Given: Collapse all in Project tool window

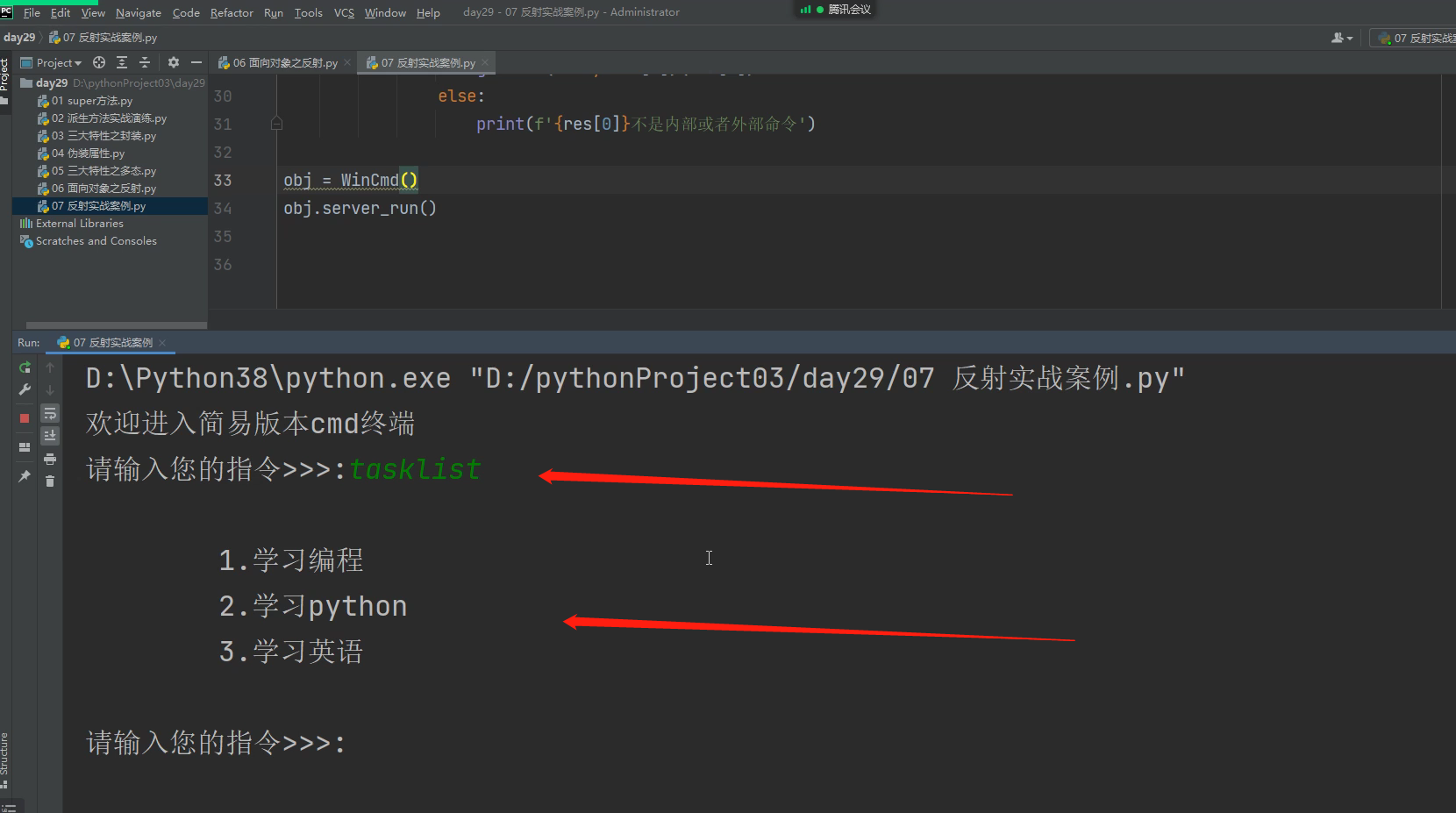Looking at the screenshot, I should point(145,62).
